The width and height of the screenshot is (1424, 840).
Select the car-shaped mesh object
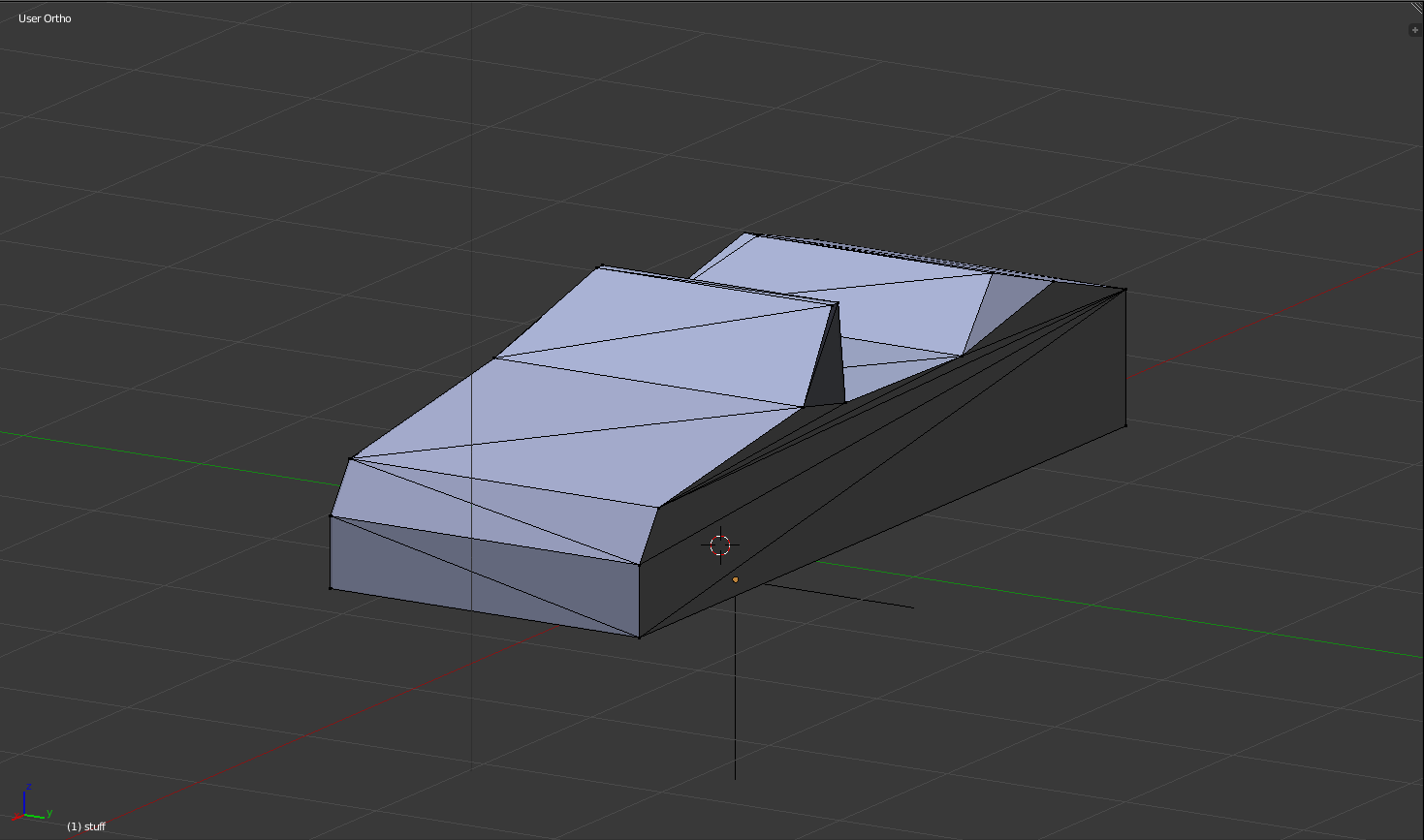pos(727,434)
